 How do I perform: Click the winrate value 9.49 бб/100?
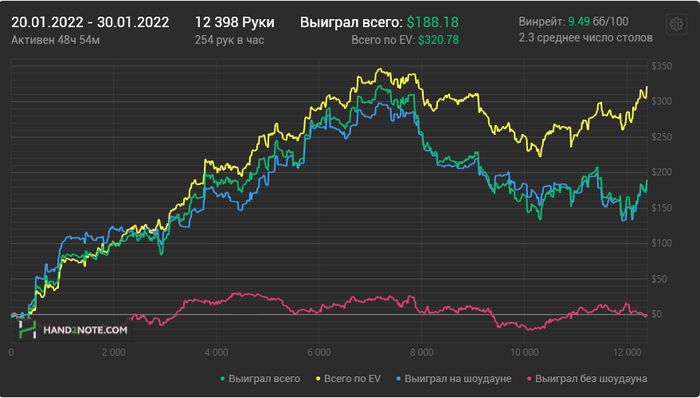(598, 21)
